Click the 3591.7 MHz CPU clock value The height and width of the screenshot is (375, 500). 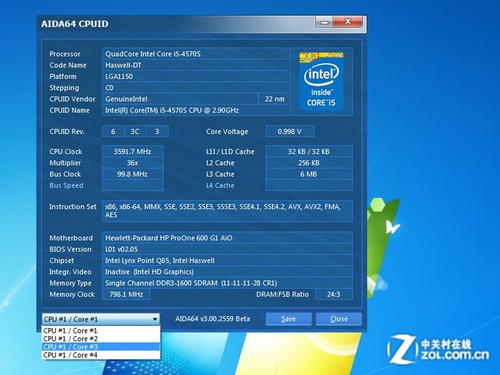[x=133, y=152]
